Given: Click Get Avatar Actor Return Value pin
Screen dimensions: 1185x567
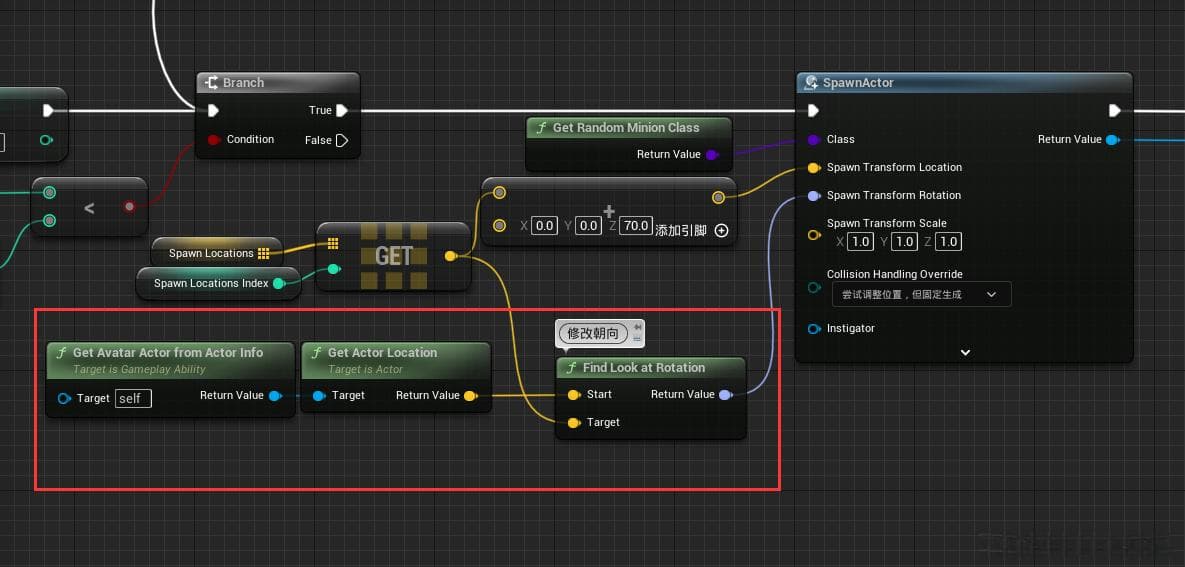Looking at the screenshot, I should coord(275,395).
